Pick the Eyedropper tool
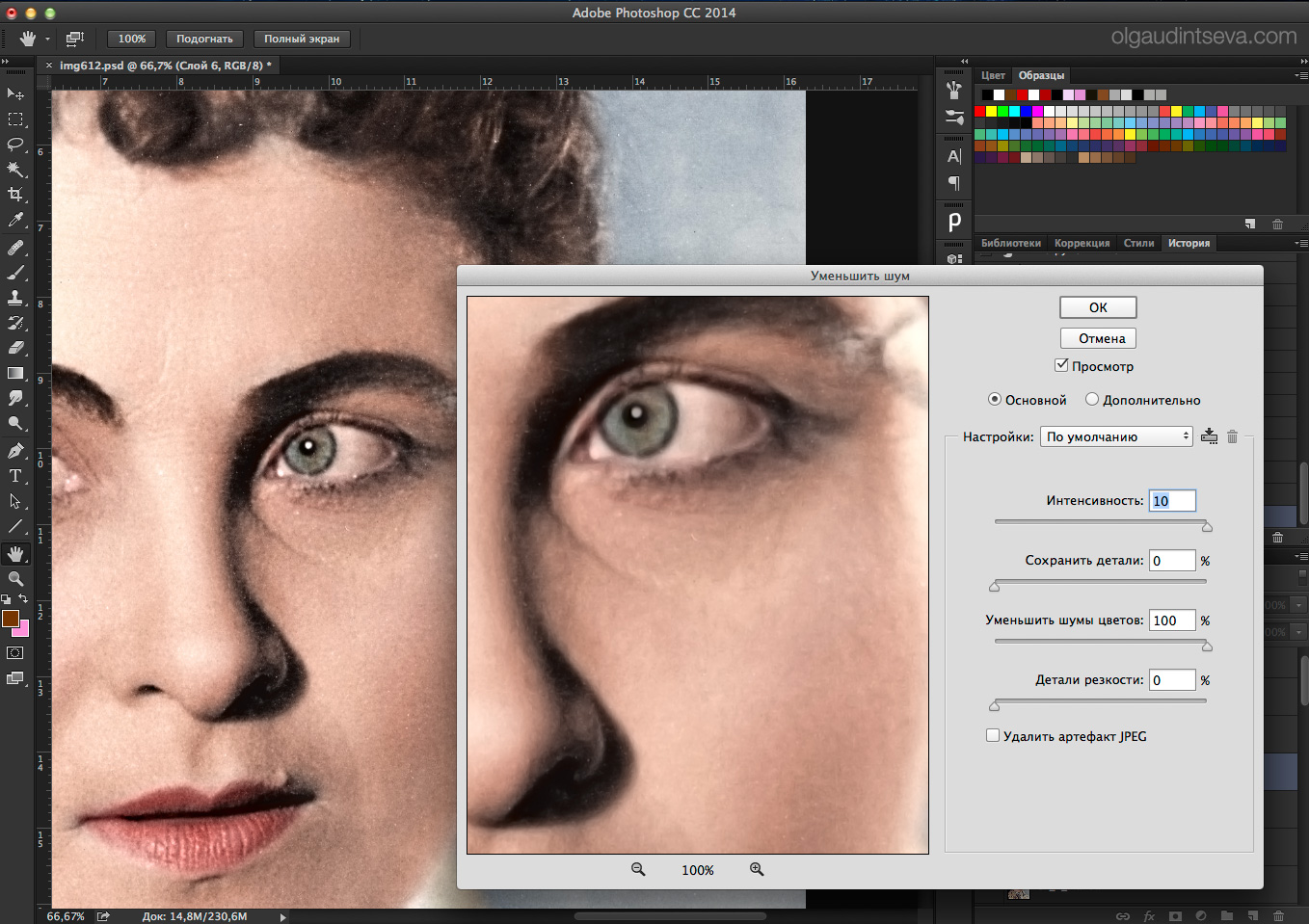 pyautogui.click(x=15, y=221)
